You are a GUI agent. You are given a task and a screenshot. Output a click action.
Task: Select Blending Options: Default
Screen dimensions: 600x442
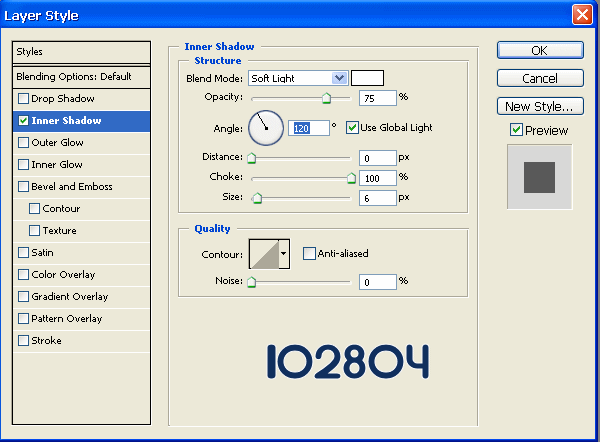pos(81,77)
